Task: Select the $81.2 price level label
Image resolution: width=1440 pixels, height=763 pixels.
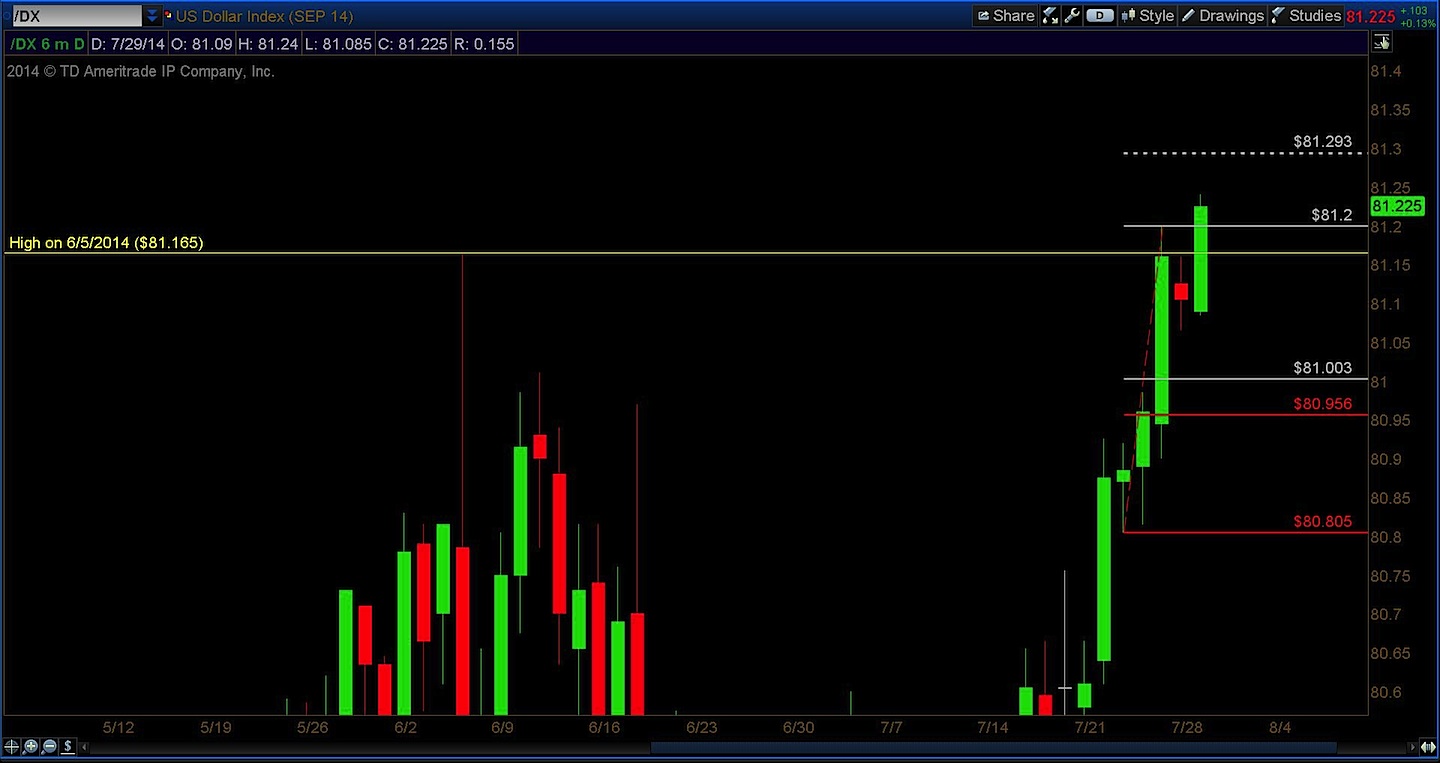Action: (1332, 215)
